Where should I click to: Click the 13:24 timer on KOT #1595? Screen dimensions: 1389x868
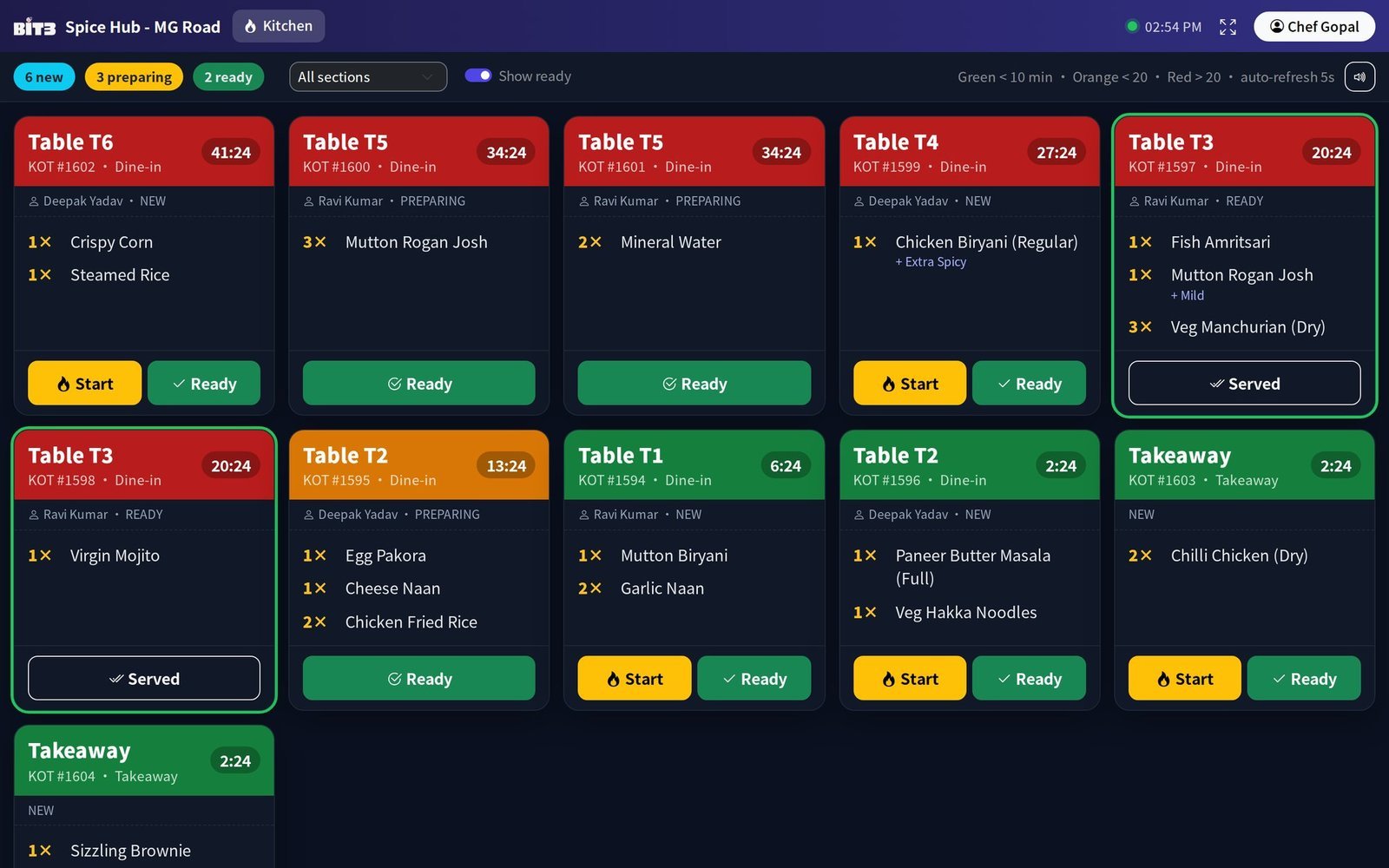(x=506, y=466)
